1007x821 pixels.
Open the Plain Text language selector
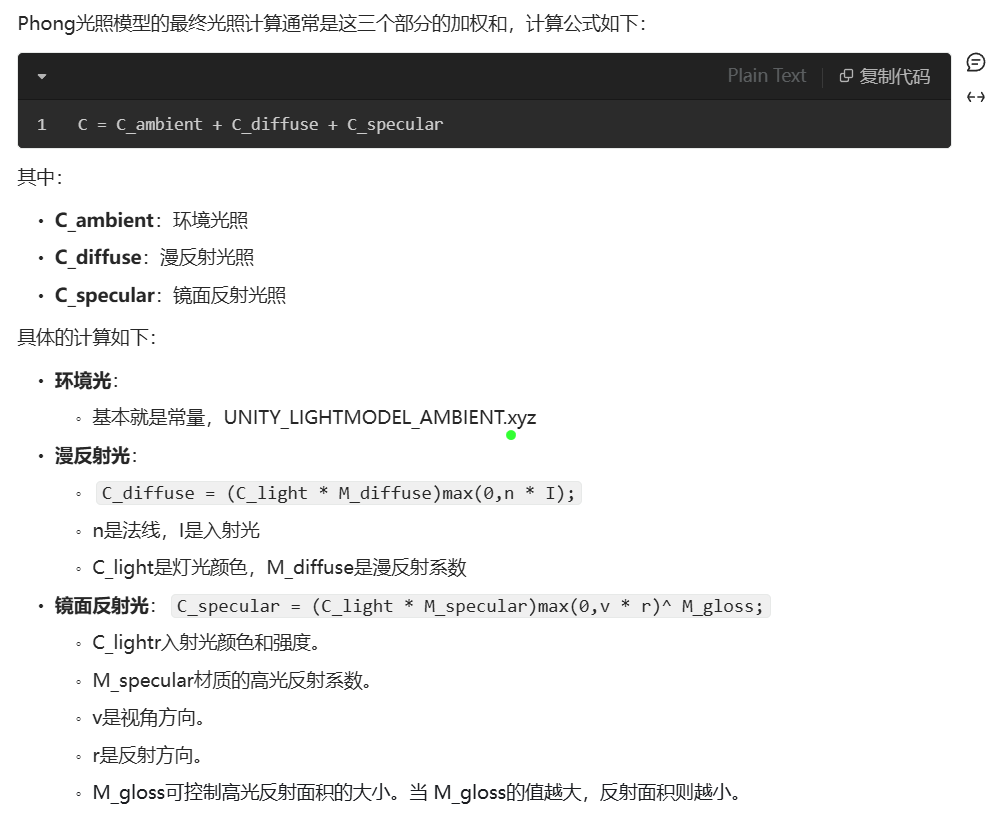766,76
